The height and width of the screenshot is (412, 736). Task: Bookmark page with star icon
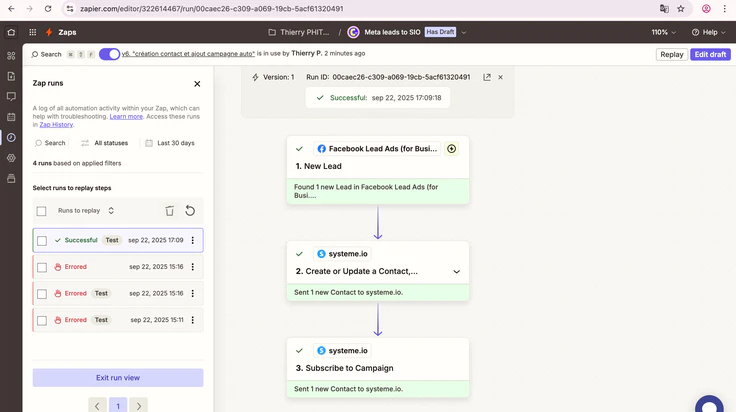click(681, 8)
